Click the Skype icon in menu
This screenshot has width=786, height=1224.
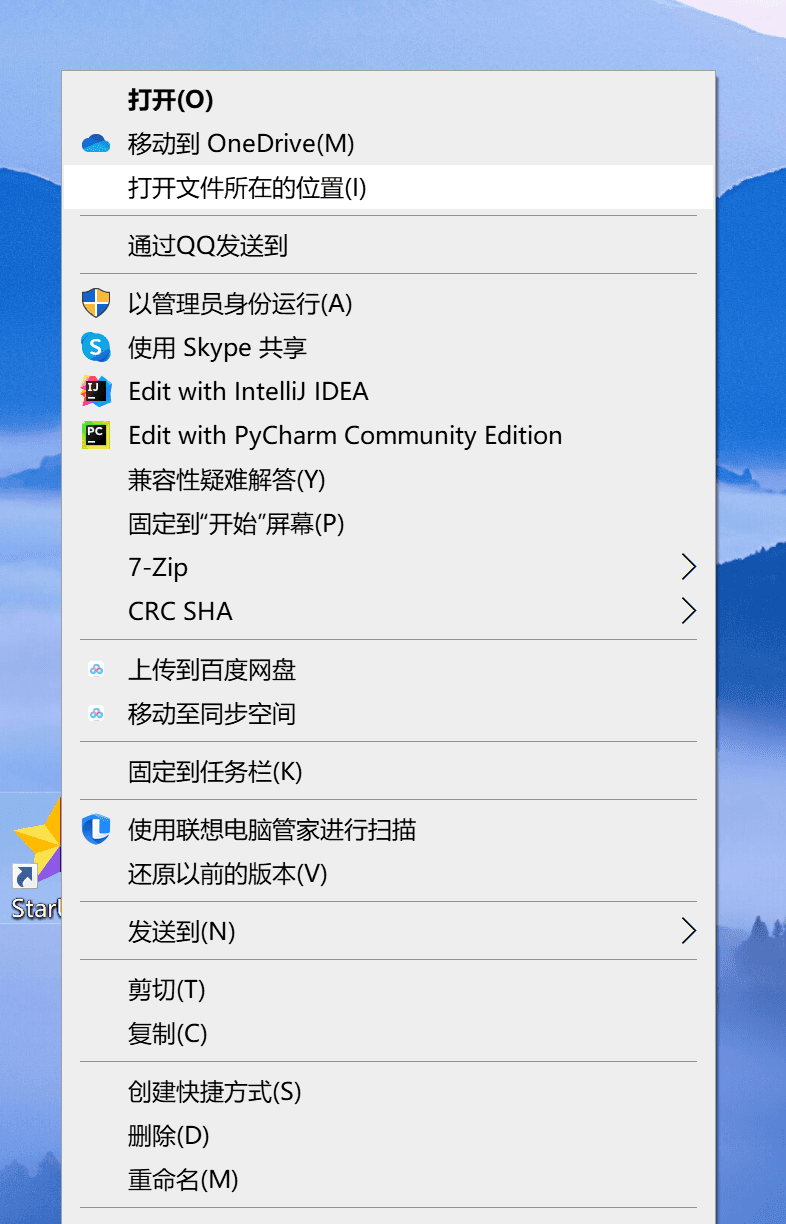96,347
